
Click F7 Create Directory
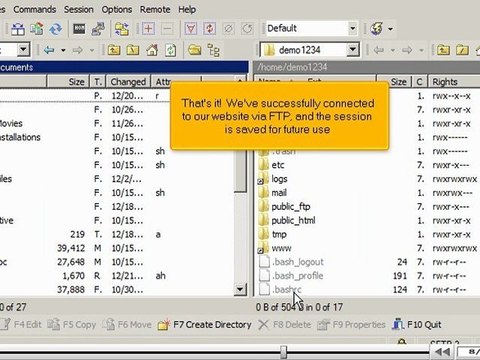[205, 324]
